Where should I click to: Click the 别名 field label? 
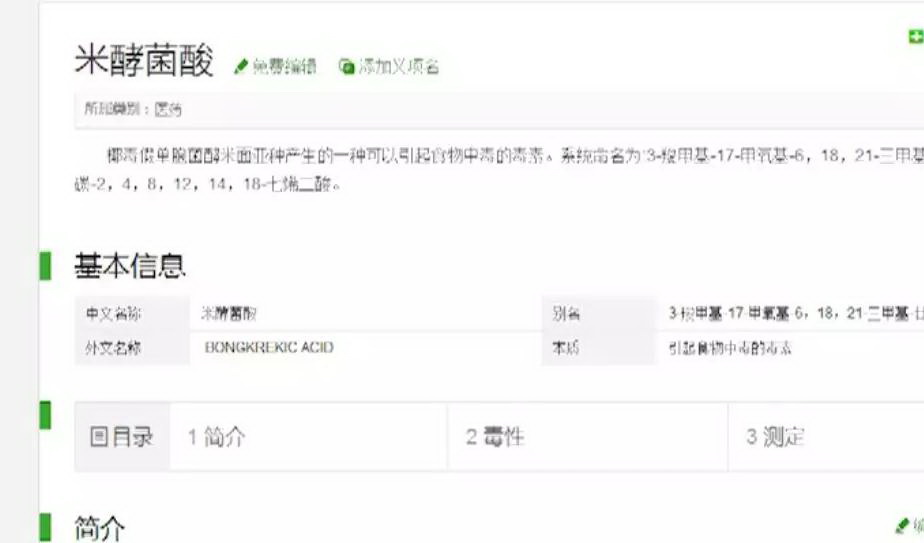pyautogui.click(x=566, y=314)
